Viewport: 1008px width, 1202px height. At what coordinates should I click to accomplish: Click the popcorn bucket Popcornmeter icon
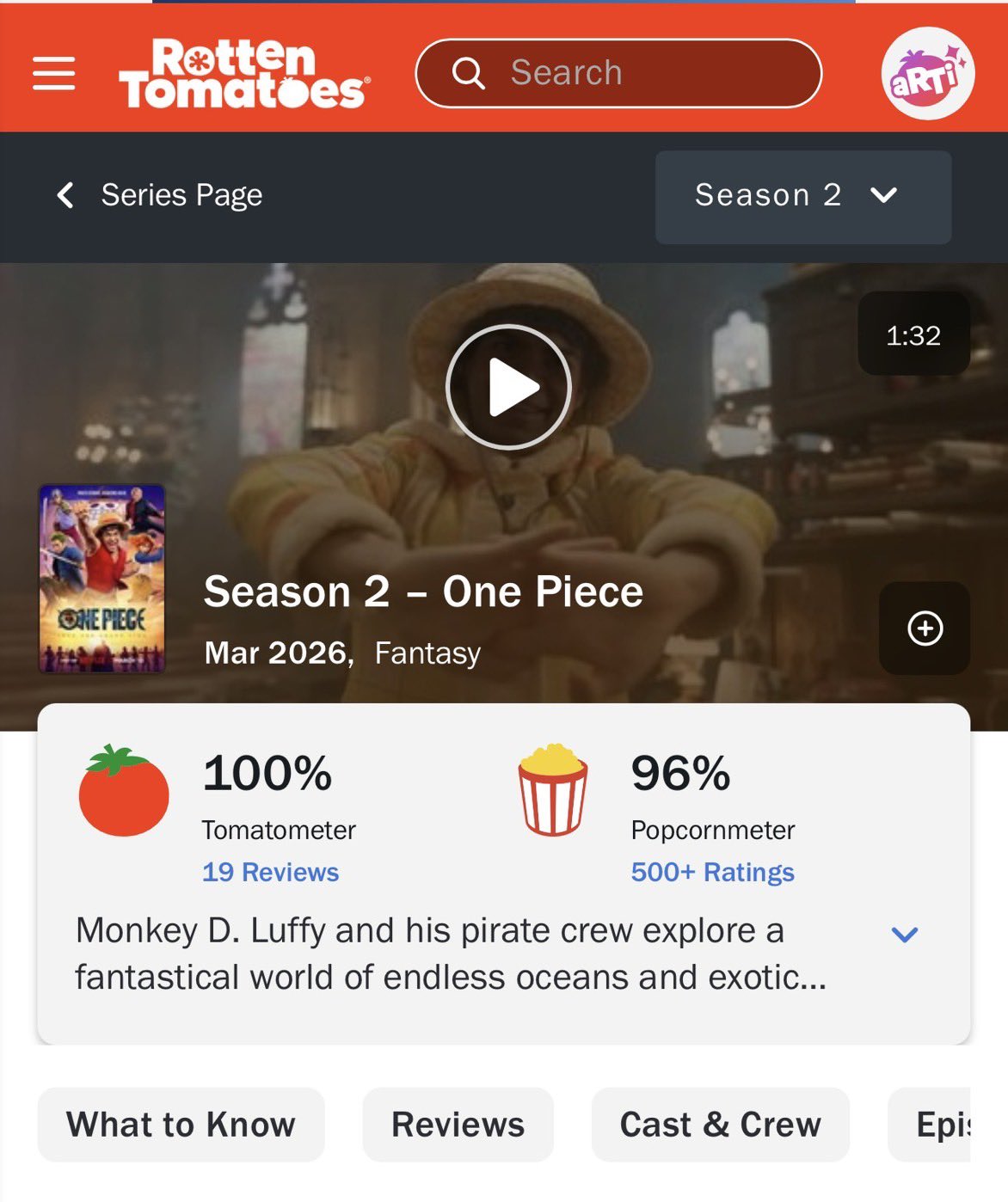point(553,790)
